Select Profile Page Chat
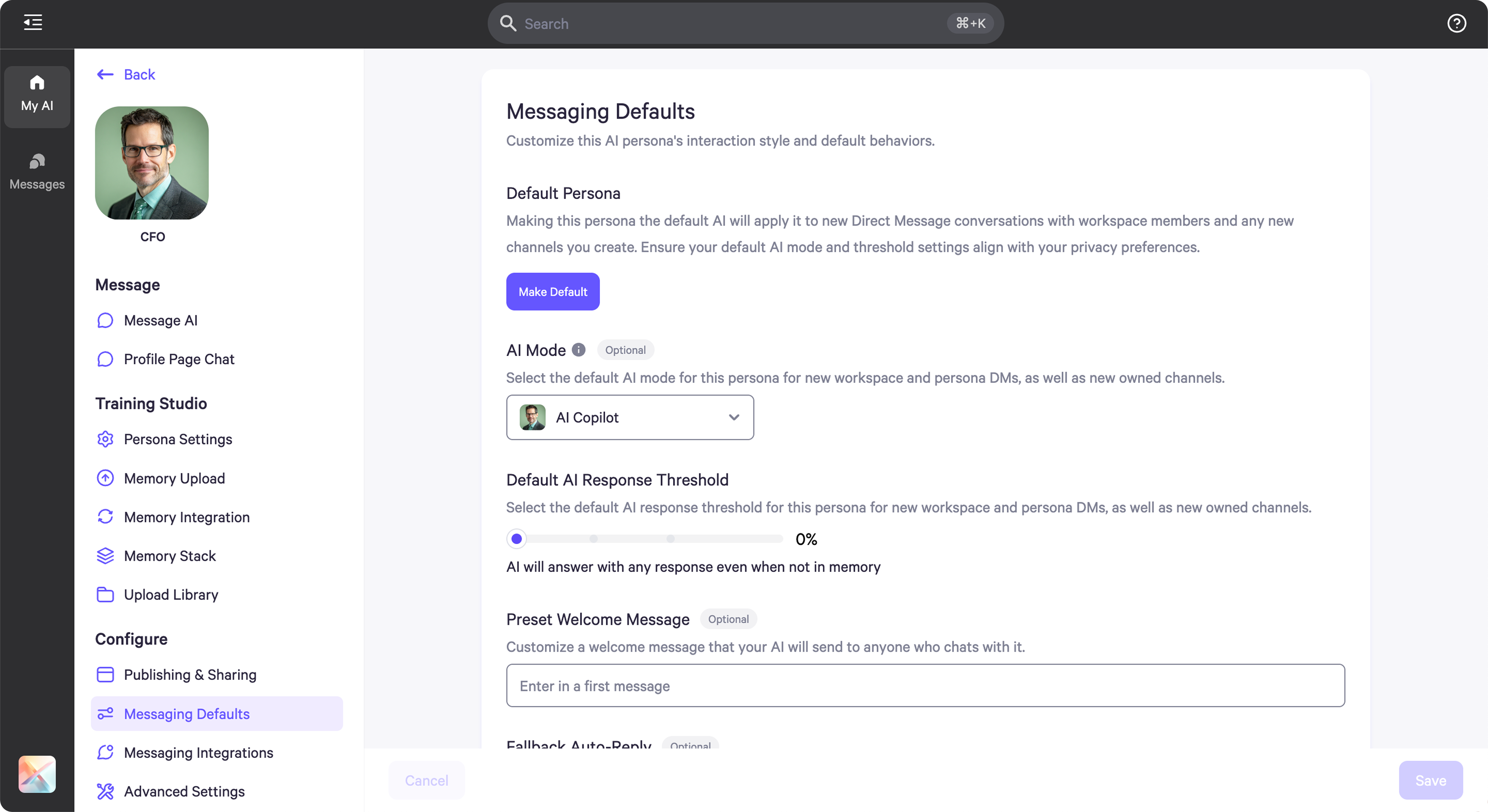Viewport: 1488px width, 812px height. tap(179, 358)
